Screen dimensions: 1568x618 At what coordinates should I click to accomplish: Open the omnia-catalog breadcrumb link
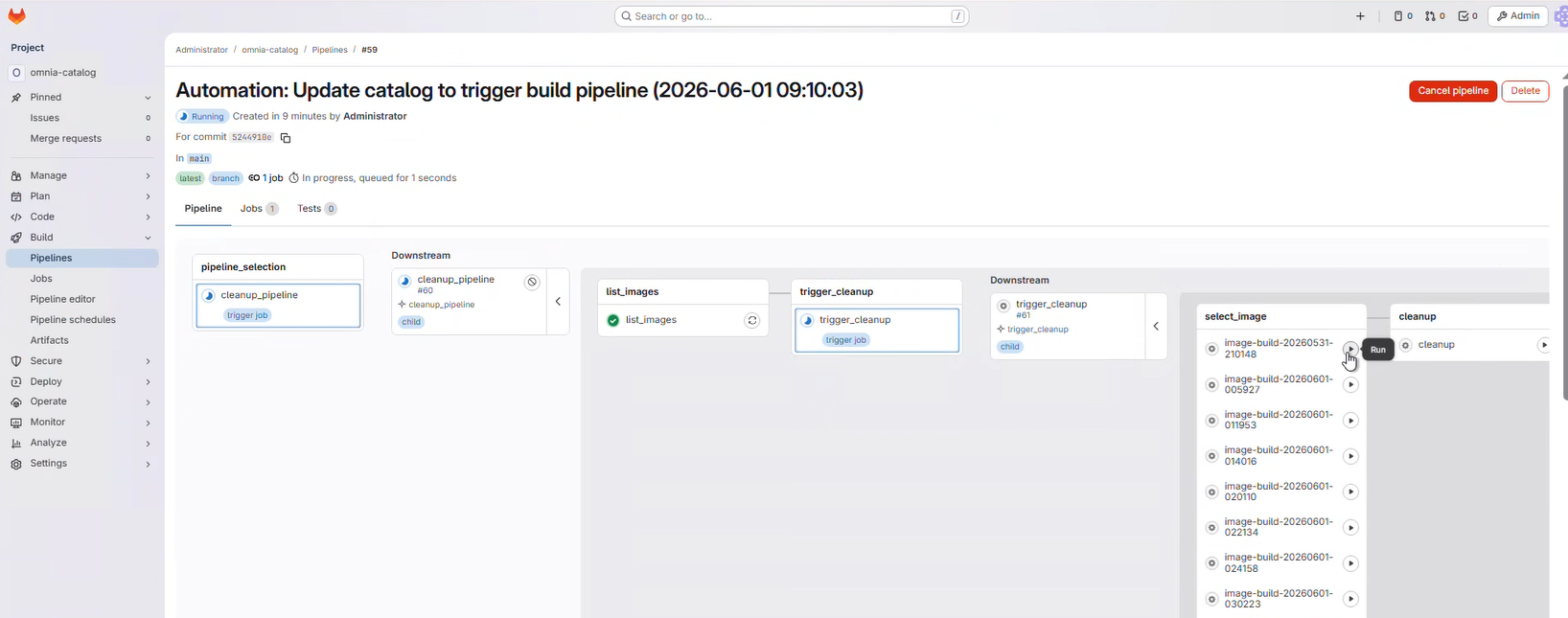click(269, 50)
